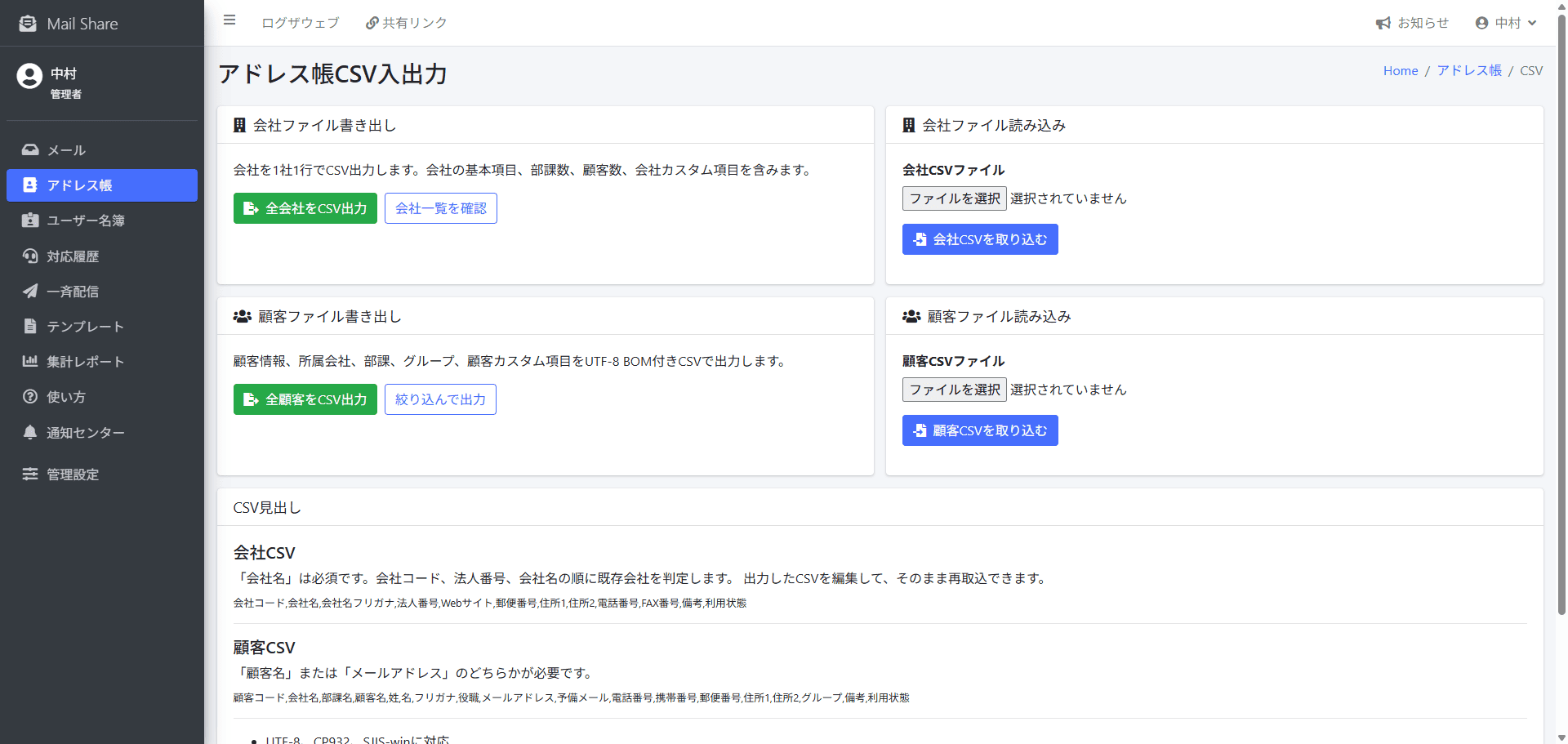Image resolution: width=1568 pixels, height=744 pixels.
Task: Open the メール menu item
Action: tap(102, 150)
